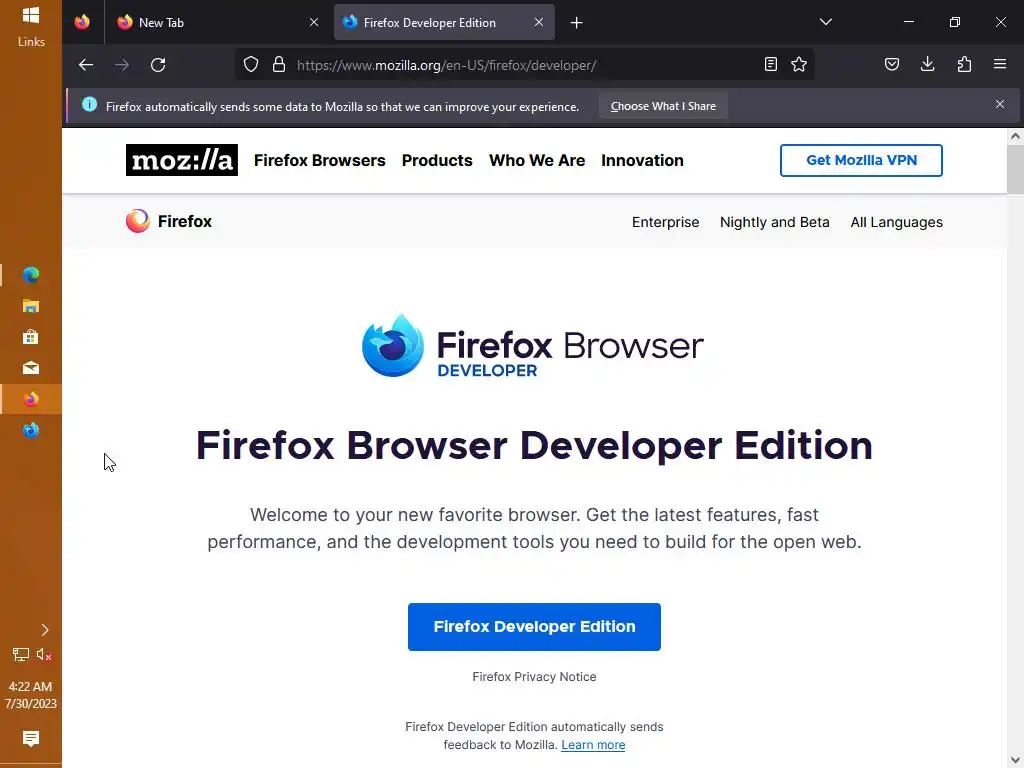
Task: Expand Firefox Browsers navigation menu
Action: coord(319,161)
